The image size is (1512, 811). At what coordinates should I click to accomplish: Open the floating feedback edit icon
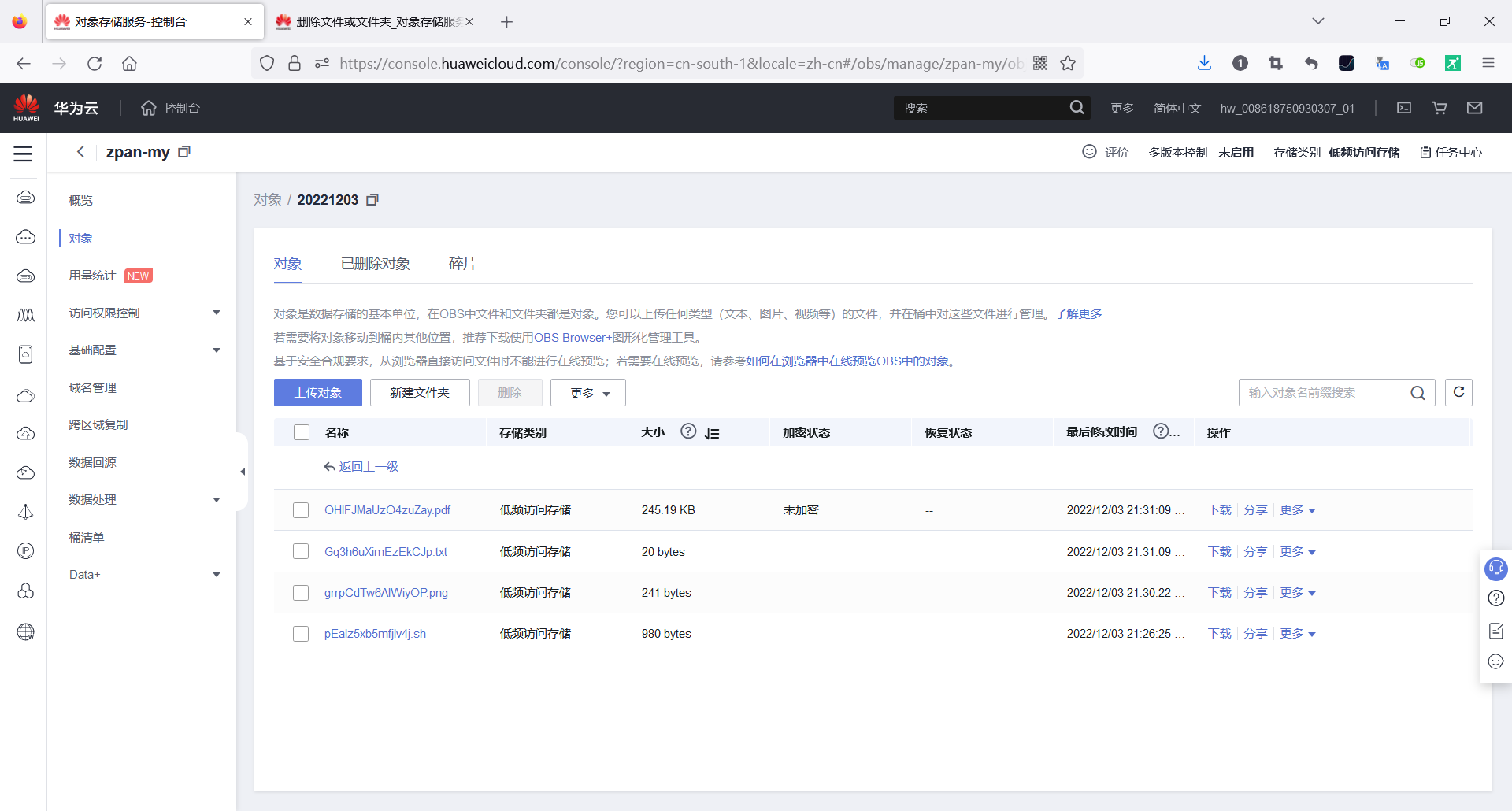pyautogui.click(x=1496, y=631)
